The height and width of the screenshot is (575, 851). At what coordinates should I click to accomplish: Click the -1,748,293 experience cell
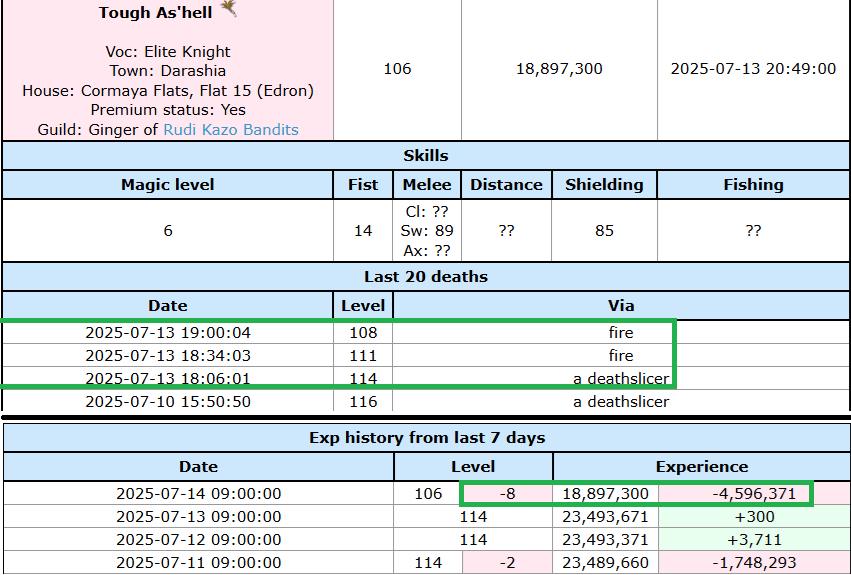pos(736,563)
